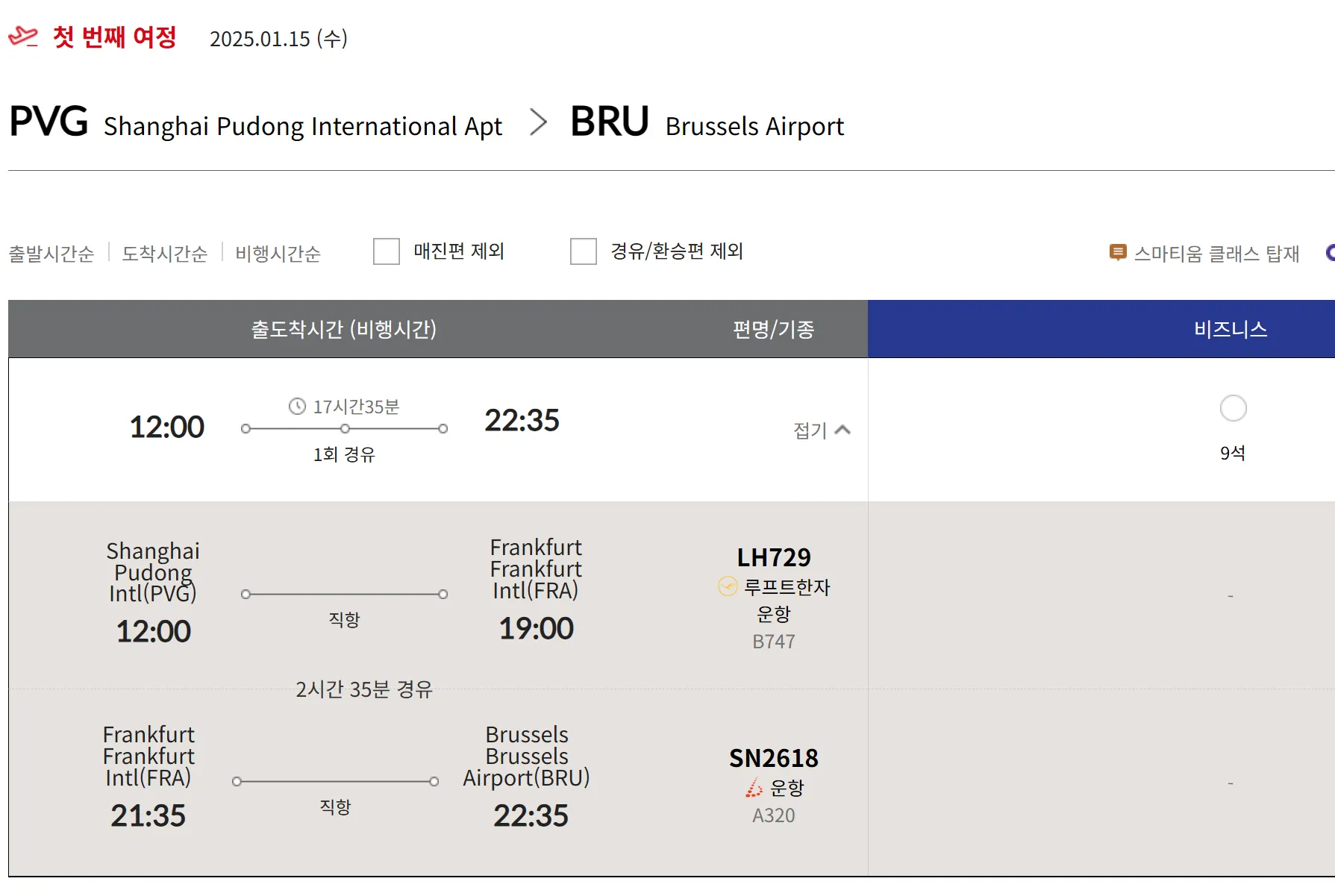Viewport: 1335px width, 896px height.
Task: Sort flights by 출발시간순
Action: click(51, 254)
